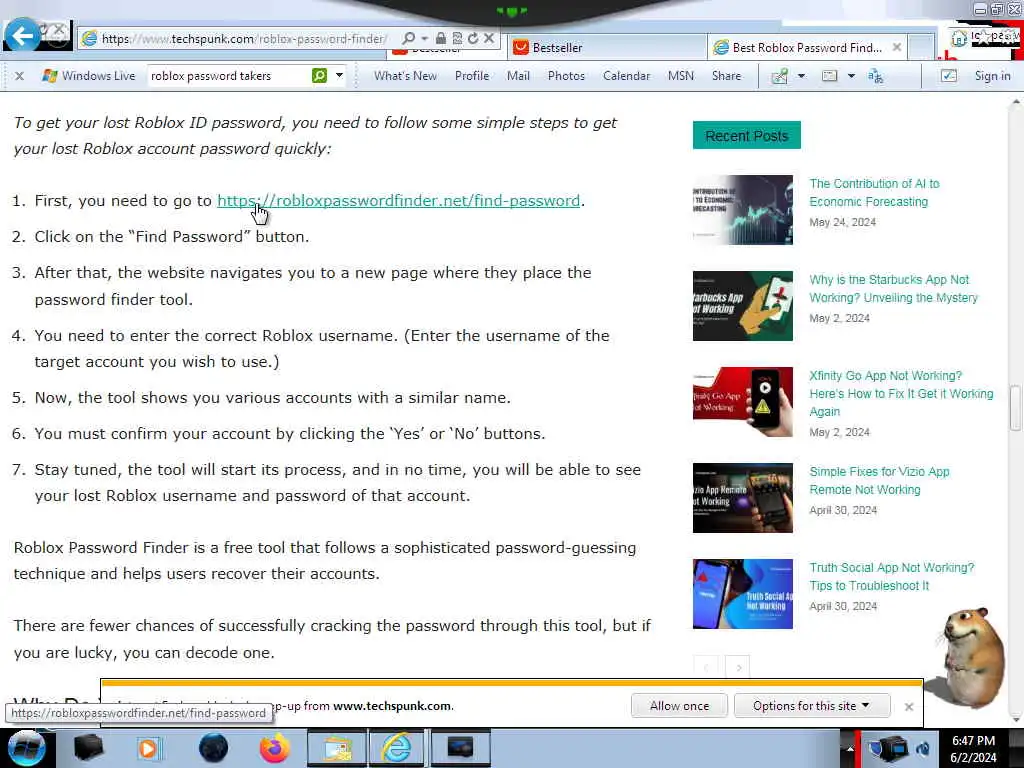Open Truth Social App Not Working post

891,577
